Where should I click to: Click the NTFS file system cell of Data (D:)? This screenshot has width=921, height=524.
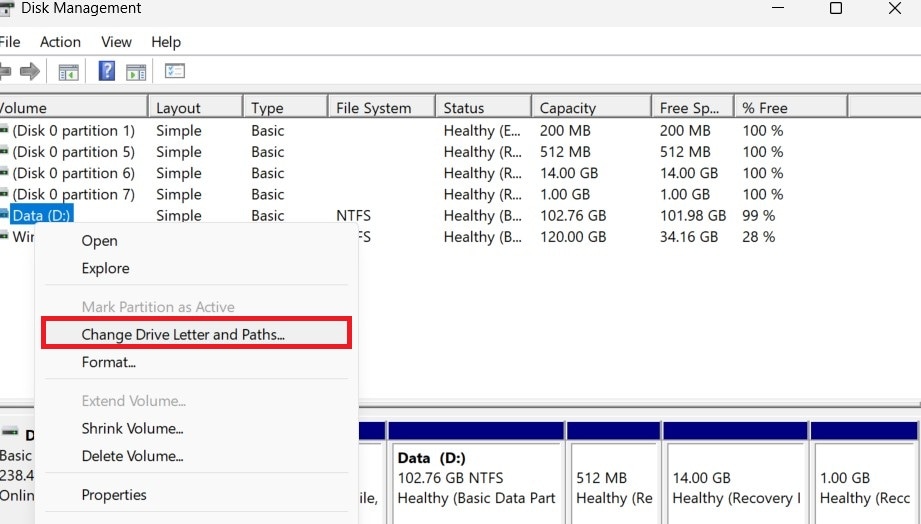pos(353,216)
